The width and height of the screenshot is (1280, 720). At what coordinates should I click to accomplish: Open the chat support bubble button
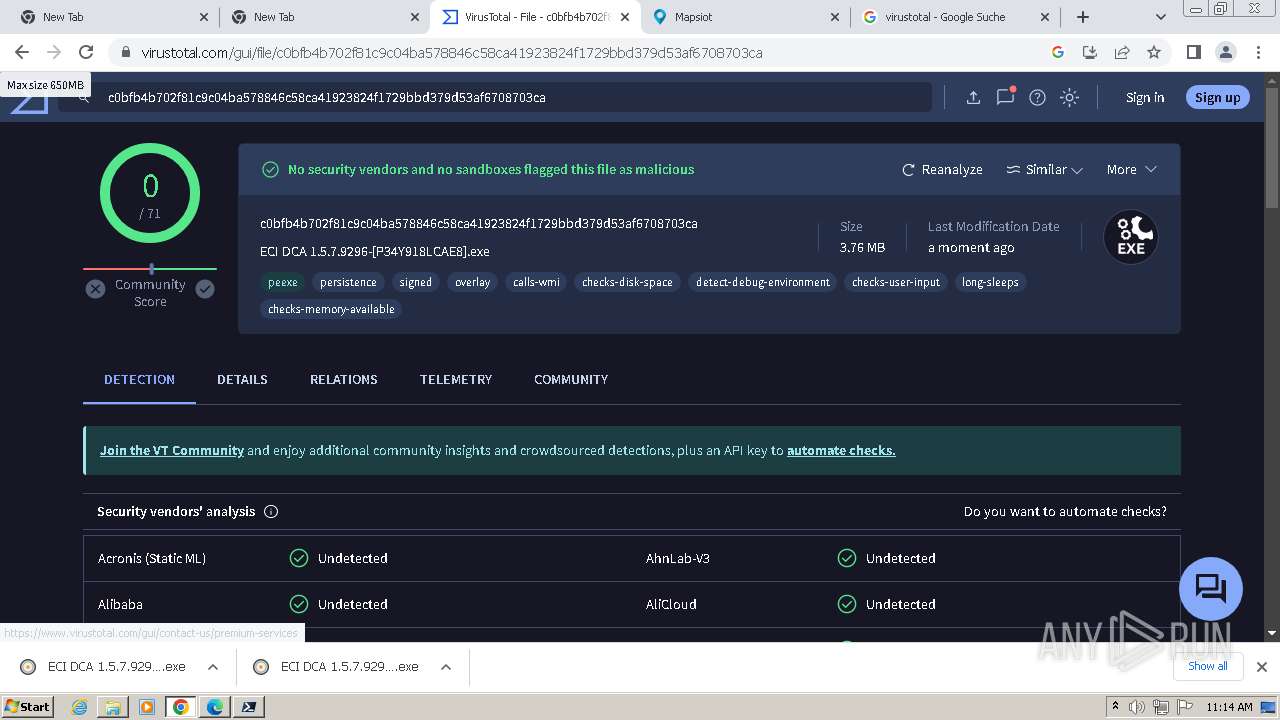(1210, 588)
